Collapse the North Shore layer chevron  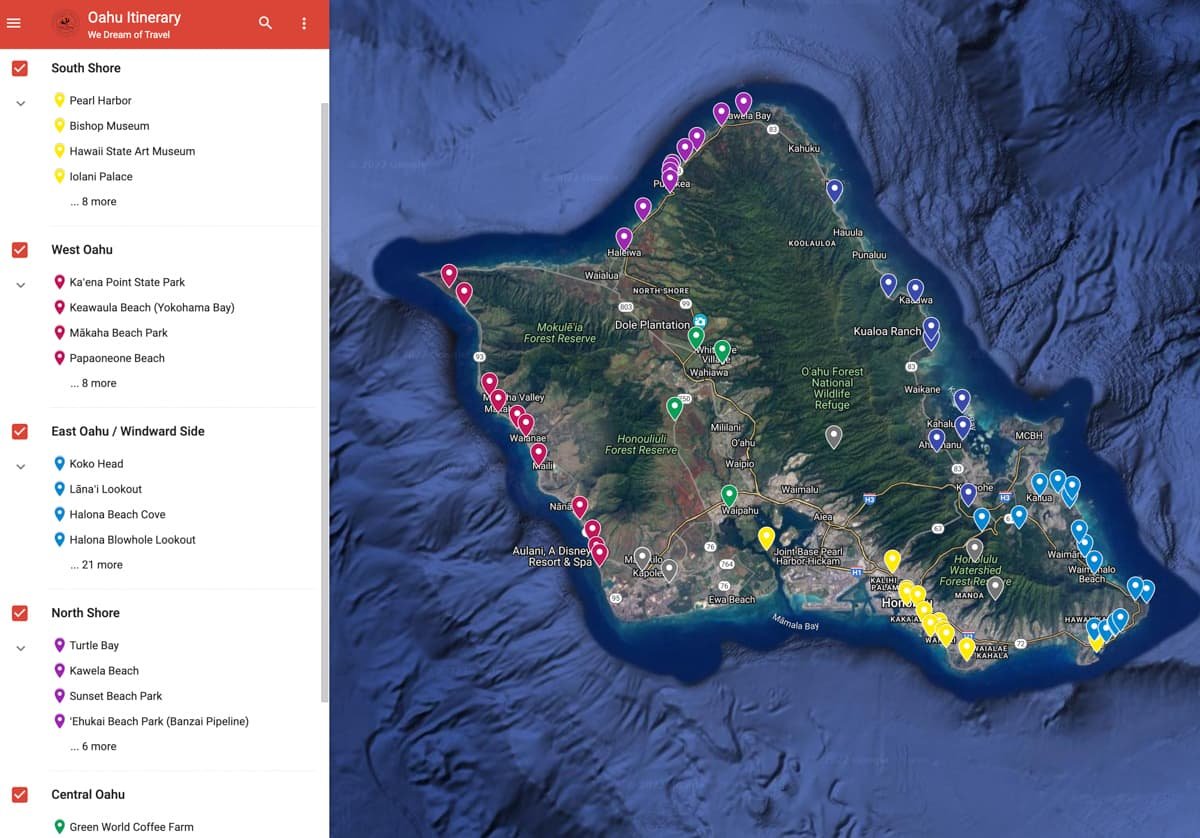click(x=20, y=648)
